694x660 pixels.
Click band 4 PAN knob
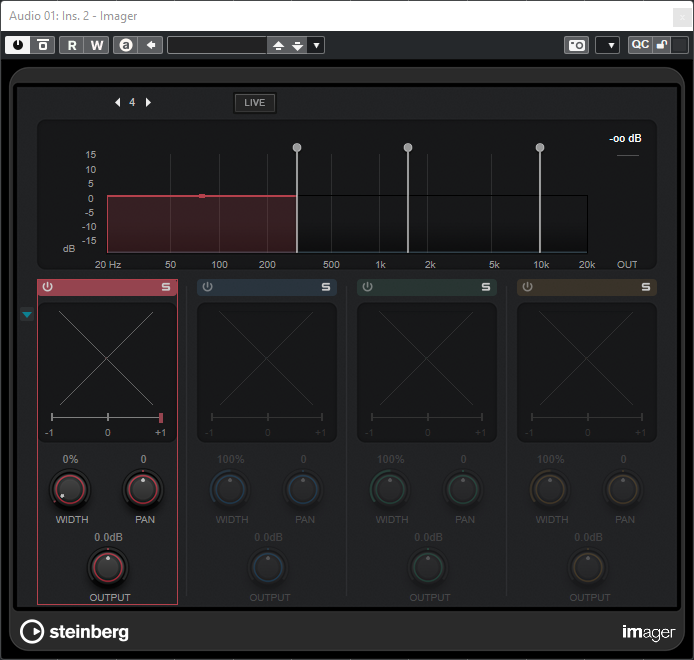[623, 490]
